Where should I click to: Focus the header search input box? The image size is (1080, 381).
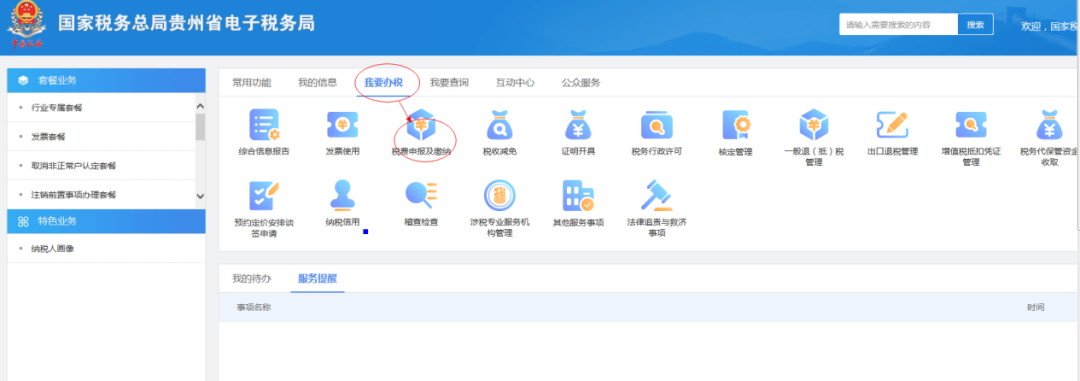click(898, 24)
